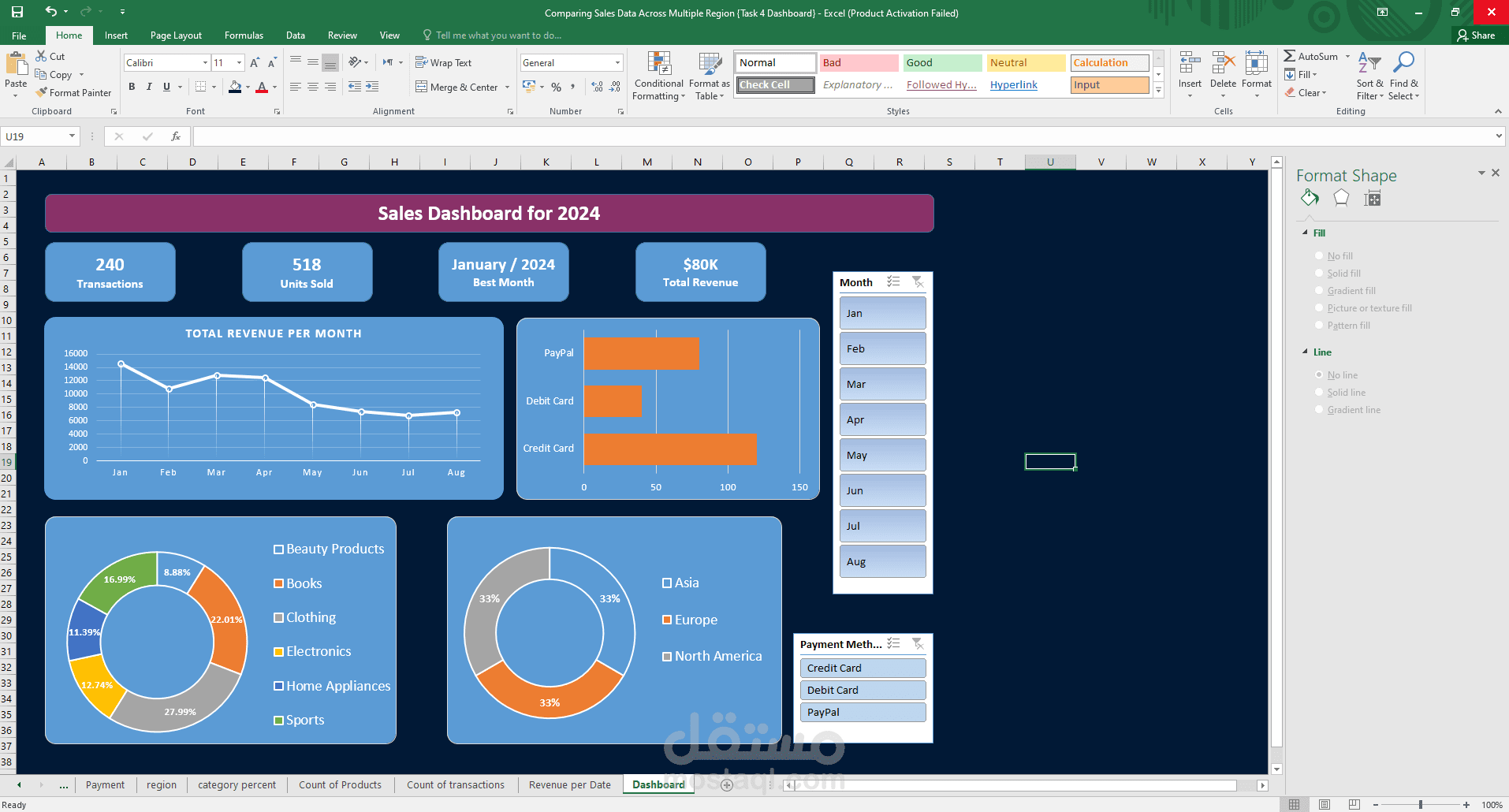Viewport: 1509px width, 812px height.
Task: Select the Solid line radio option
Action: pos(1319,392)
